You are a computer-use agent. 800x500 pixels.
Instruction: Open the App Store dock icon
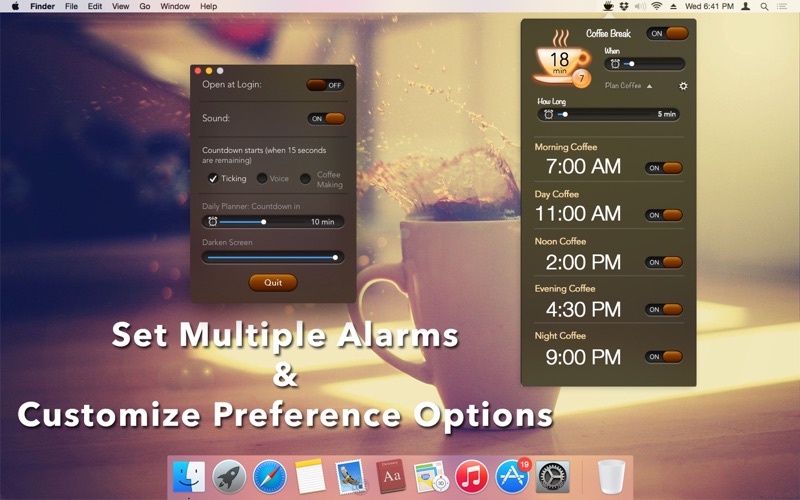512,476
